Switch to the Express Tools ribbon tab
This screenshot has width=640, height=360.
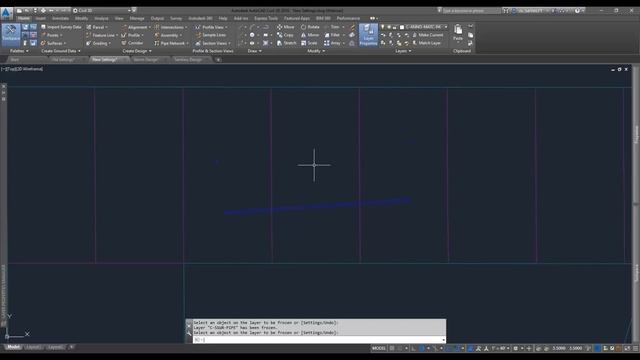coord(266,18)
